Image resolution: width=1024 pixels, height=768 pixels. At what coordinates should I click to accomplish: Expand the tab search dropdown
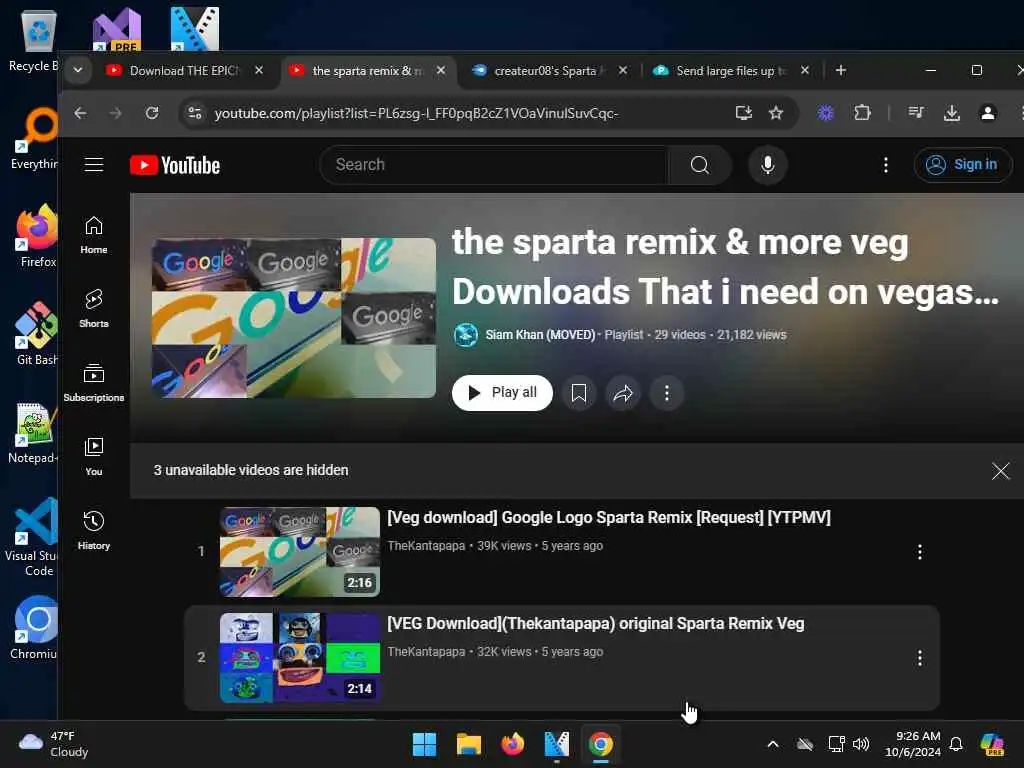(78, 70)
